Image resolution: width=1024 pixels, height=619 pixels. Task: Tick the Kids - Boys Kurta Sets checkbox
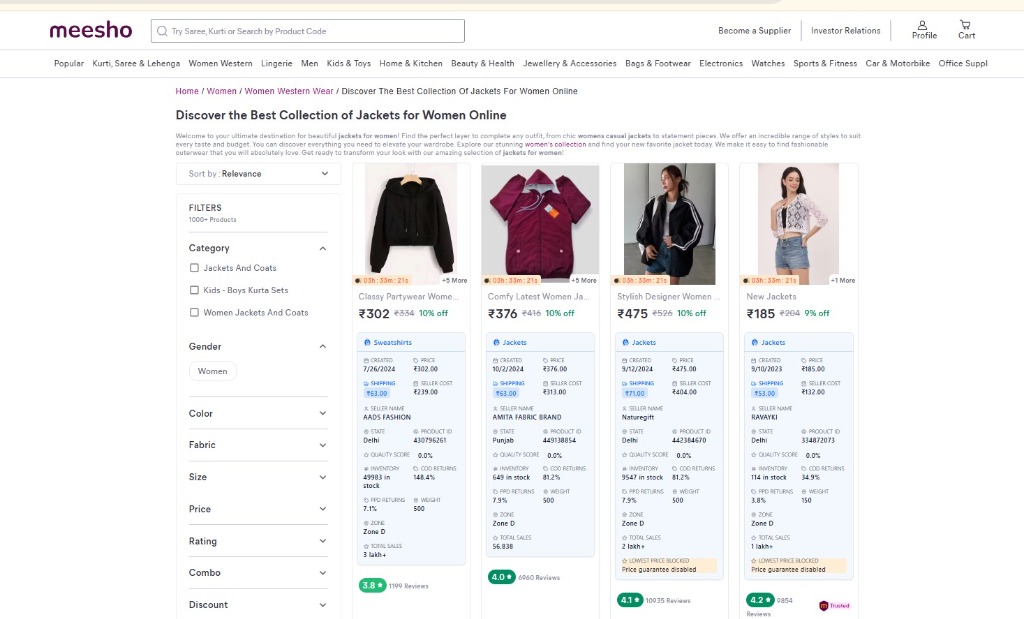pos(194,290)
